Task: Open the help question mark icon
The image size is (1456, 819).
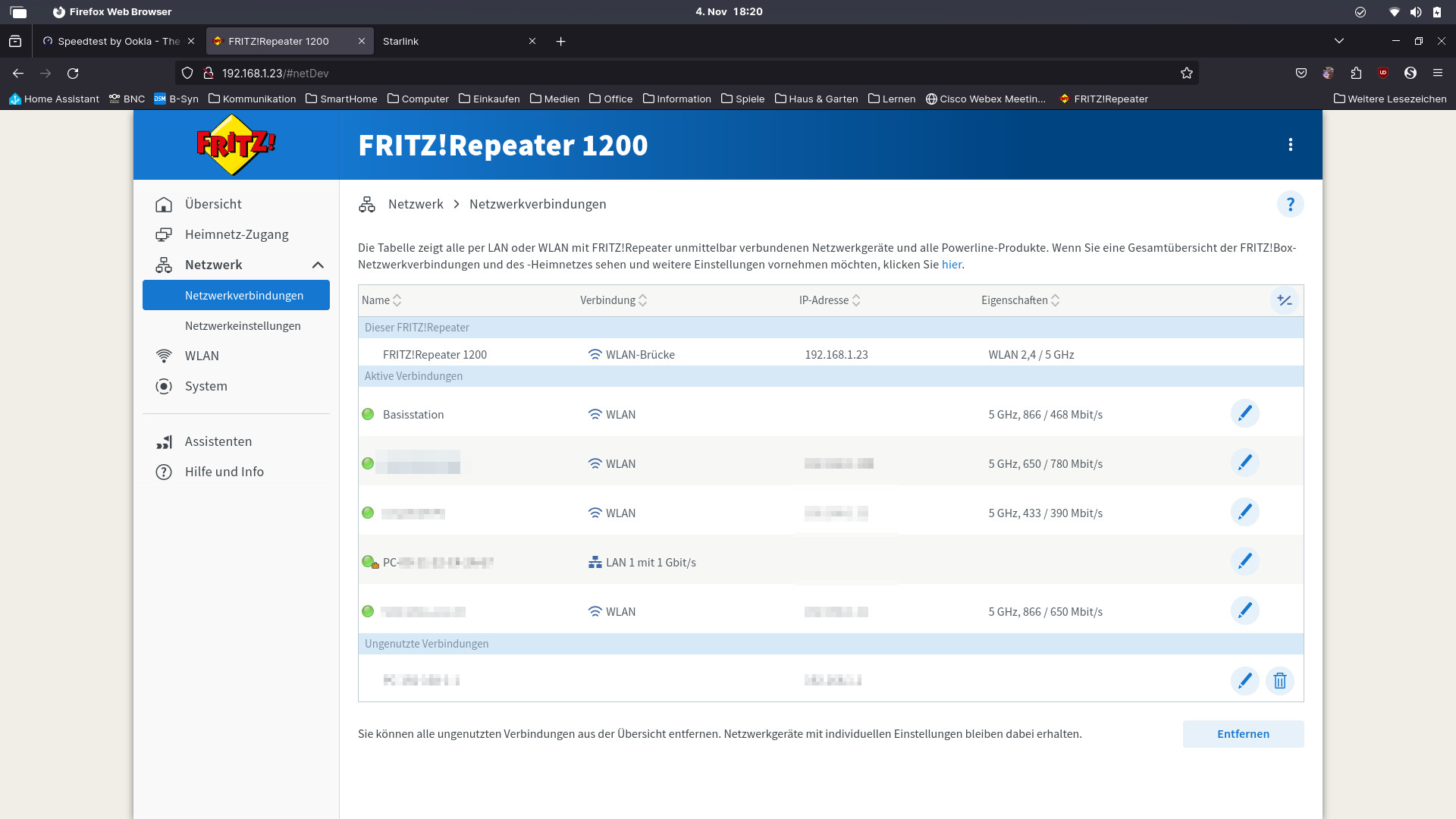Action: pos(1290,204)
